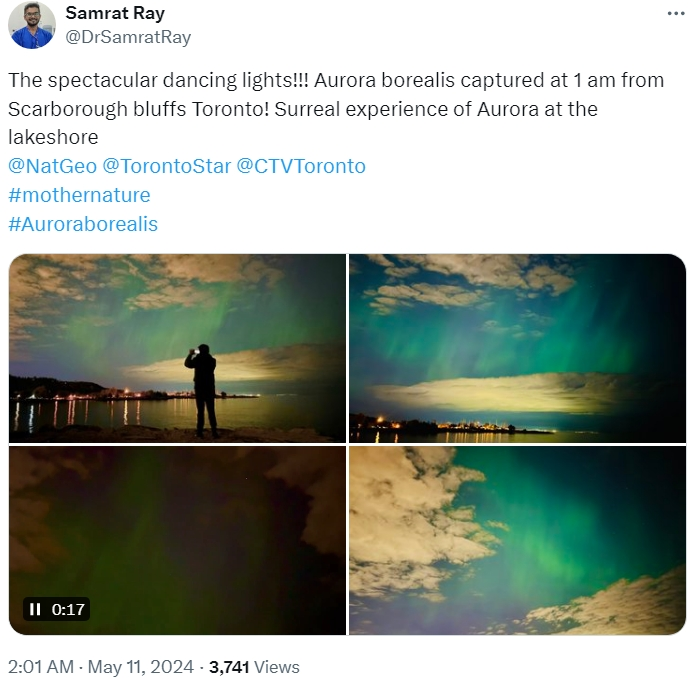Browse the #mothernature hashtag
The image size is (694, 679).
79,195
